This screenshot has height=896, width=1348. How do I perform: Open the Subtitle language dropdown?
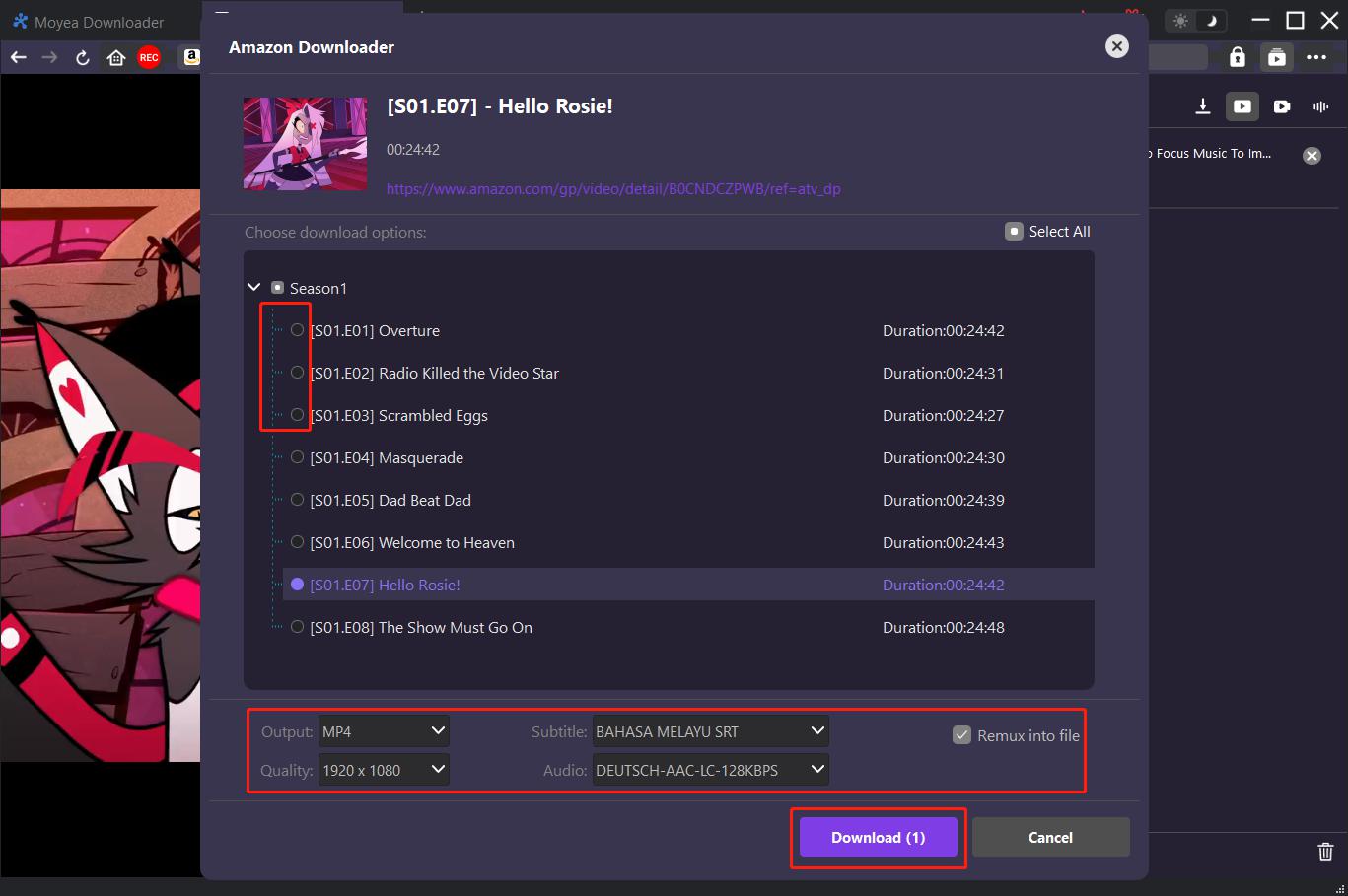pyautogui.click(x=710, y=731)
